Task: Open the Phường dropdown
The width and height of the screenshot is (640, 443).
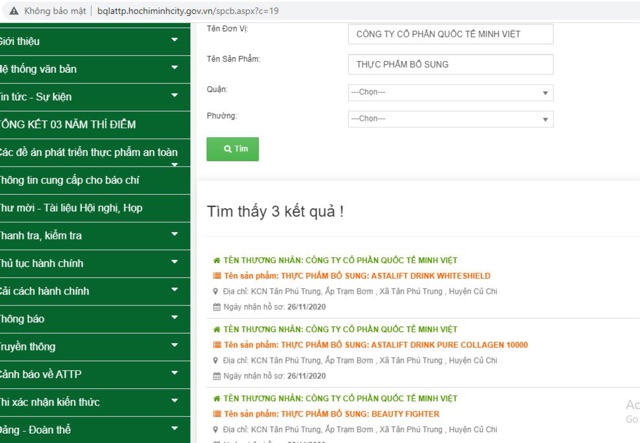Action: click(x=451, y=119)
